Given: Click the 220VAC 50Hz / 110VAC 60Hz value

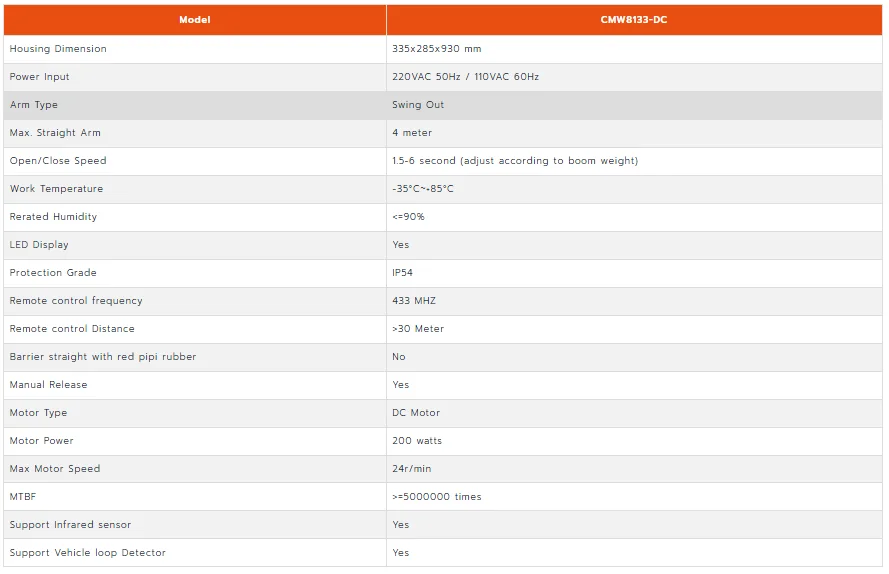Looking at the screenshot, I should (465, 77).
